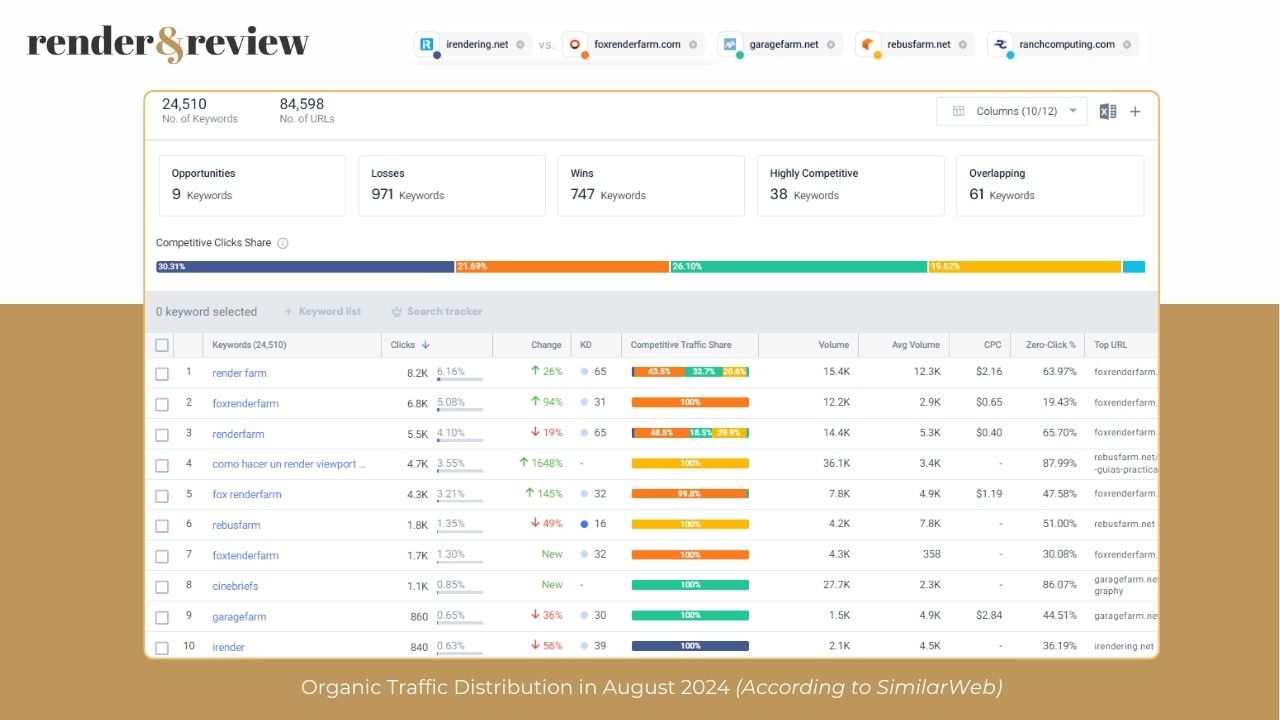The image size is (1280, 720).
Task: Open the render farm keyword link
Action: pos(239,373)
